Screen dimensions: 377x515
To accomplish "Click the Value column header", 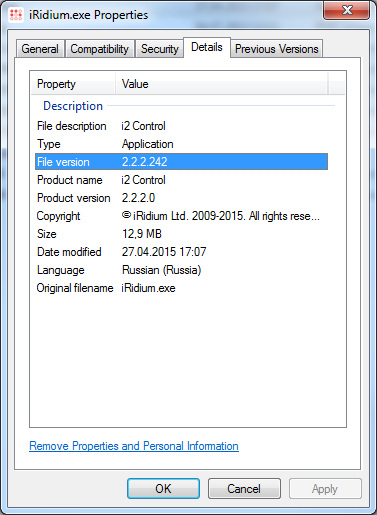I will [x=222, y=84].
